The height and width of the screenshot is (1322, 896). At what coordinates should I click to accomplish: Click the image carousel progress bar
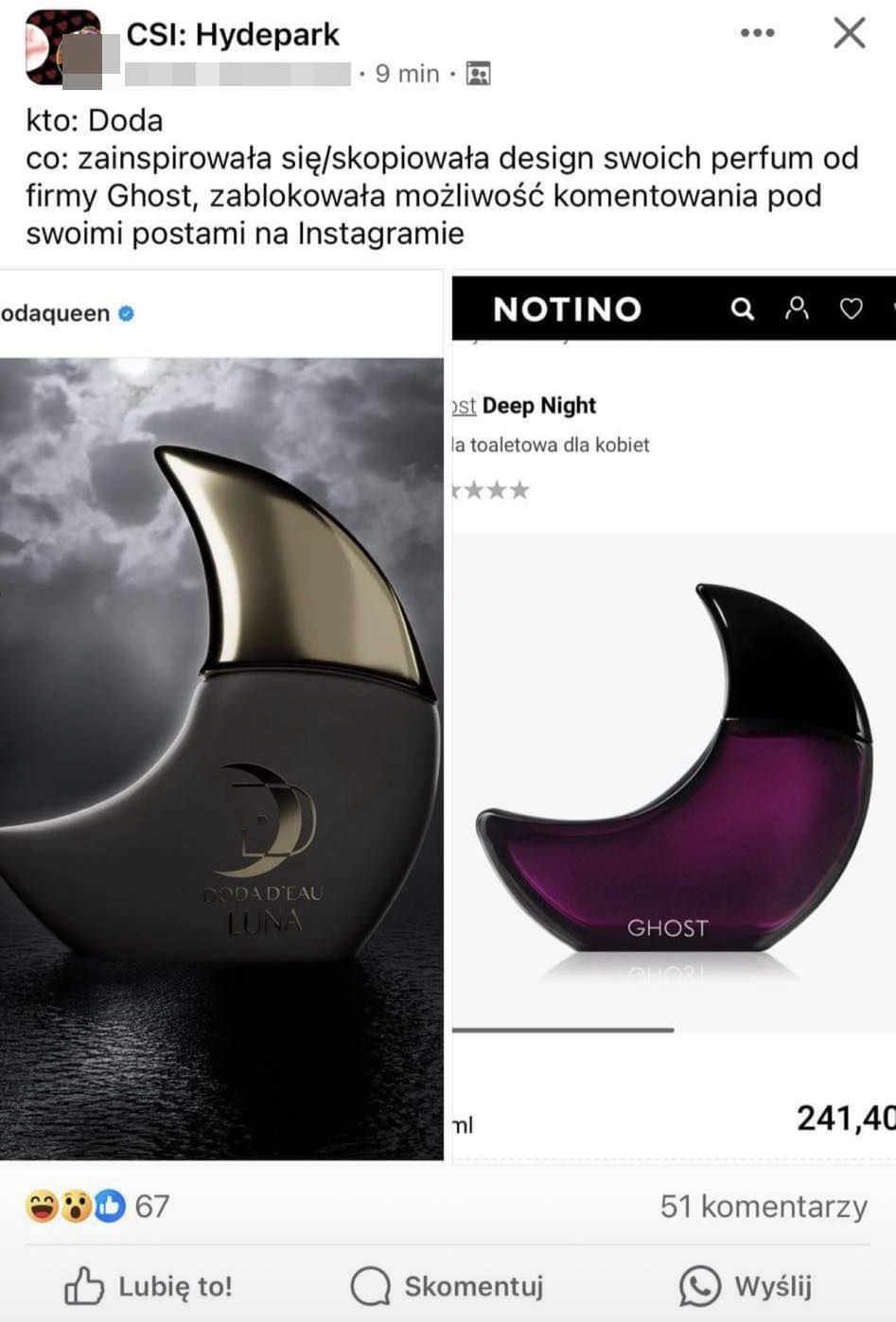click(x=563, y=1030)
